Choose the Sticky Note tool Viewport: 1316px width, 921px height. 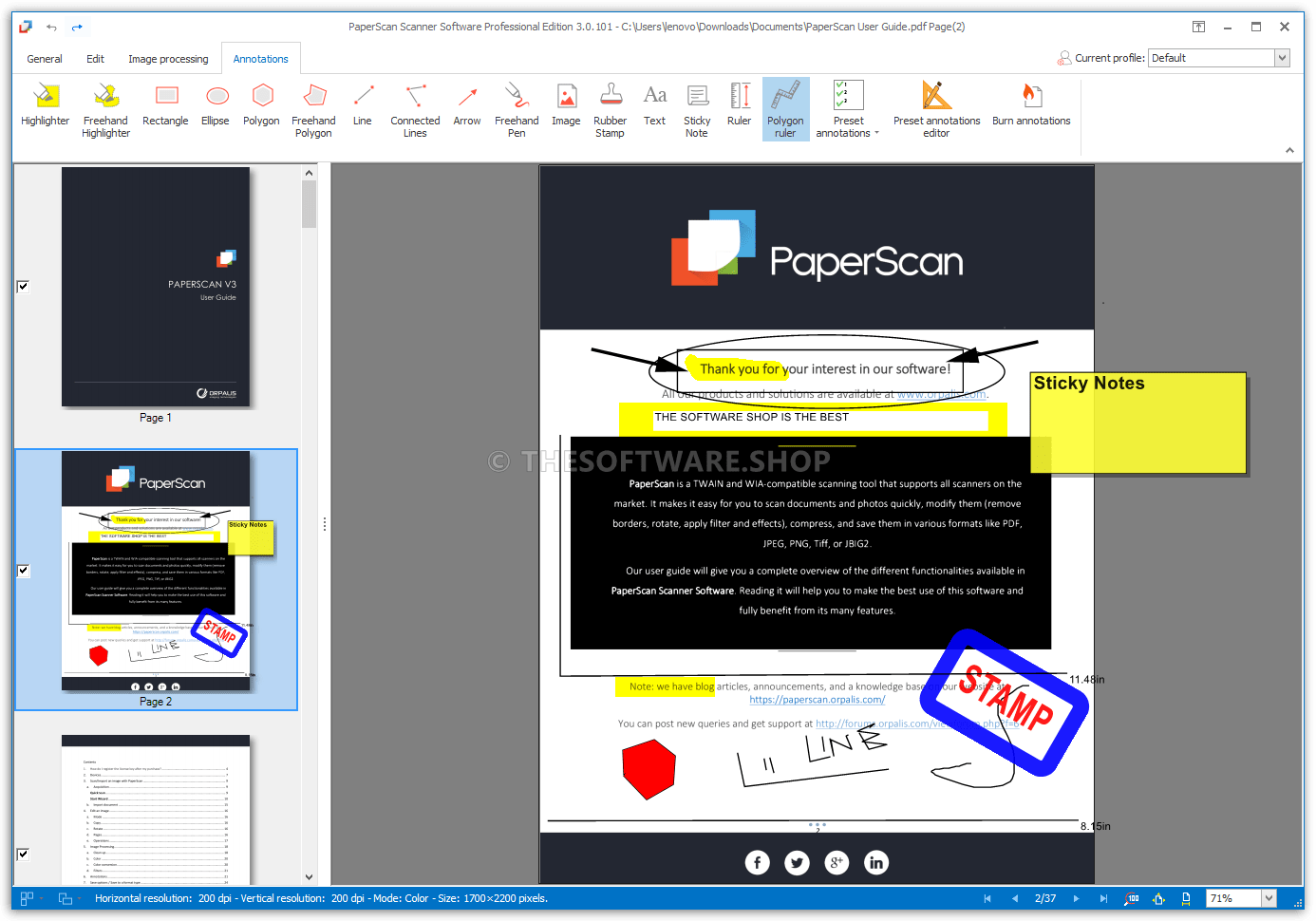click(697, 109)
